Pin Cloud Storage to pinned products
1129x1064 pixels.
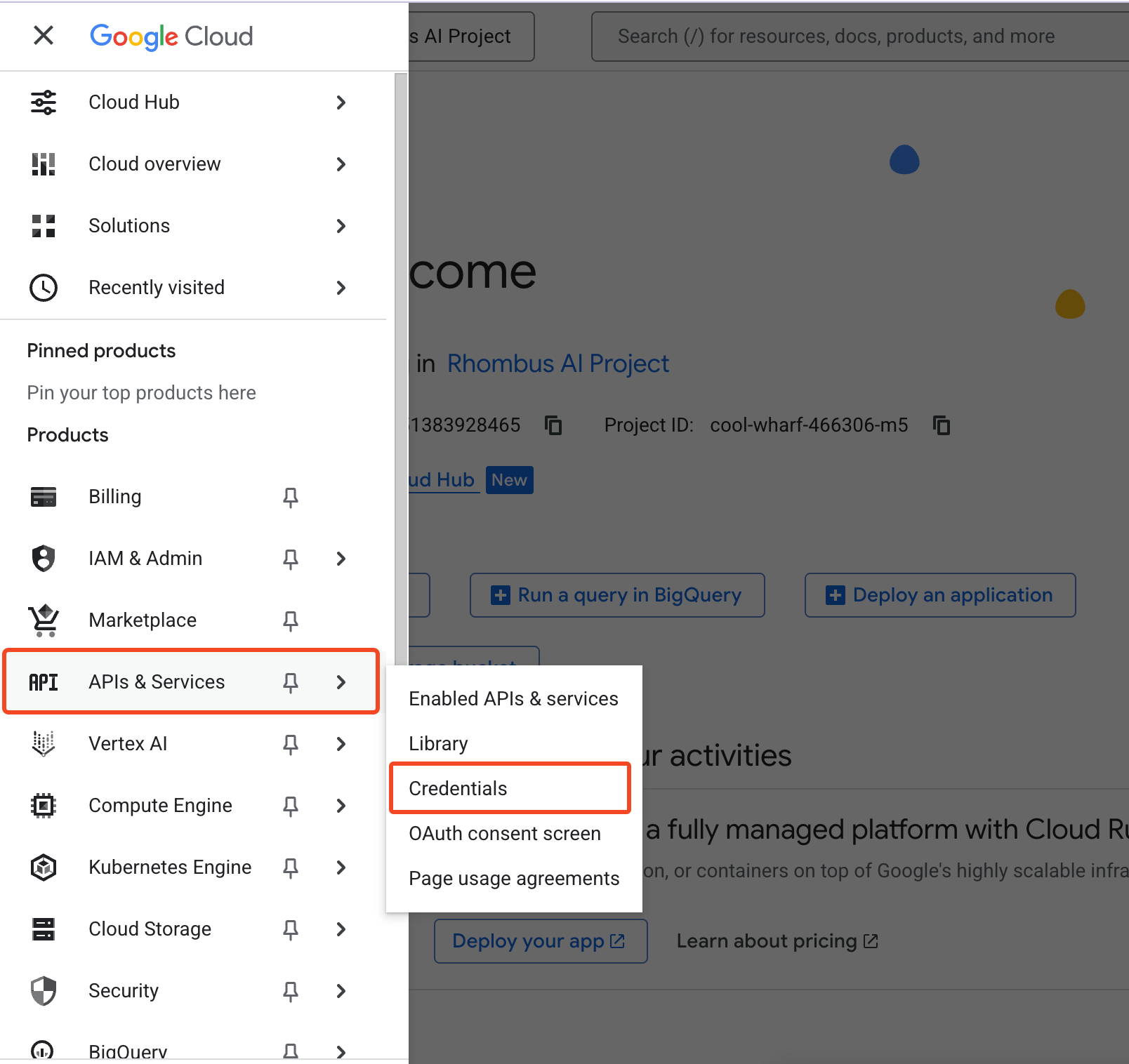pyautogui.click(x=290, y=929)
